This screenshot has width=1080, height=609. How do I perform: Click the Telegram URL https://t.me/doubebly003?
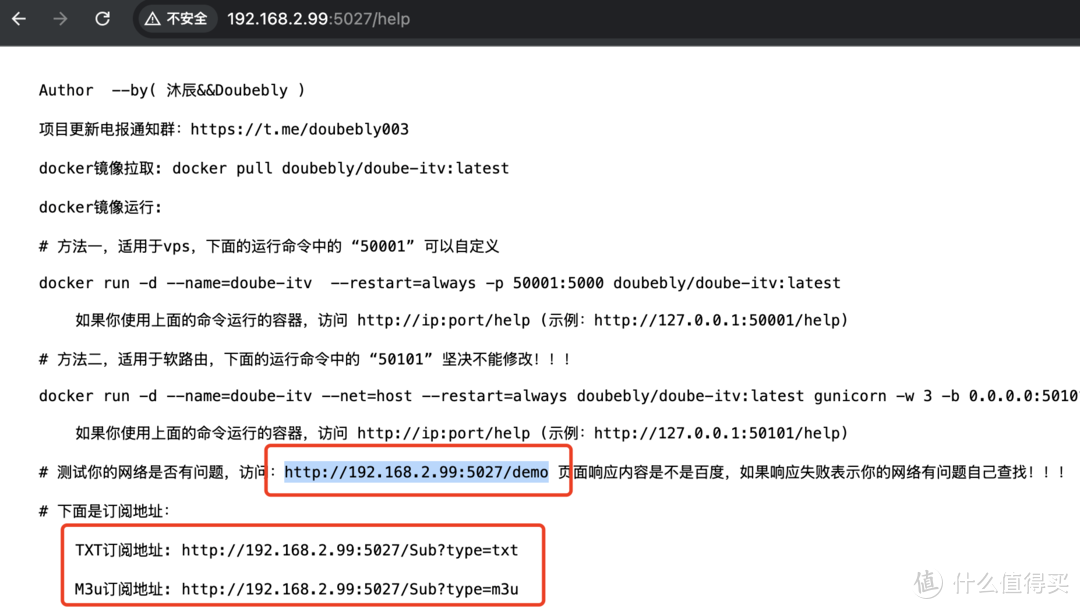(300, 130)
